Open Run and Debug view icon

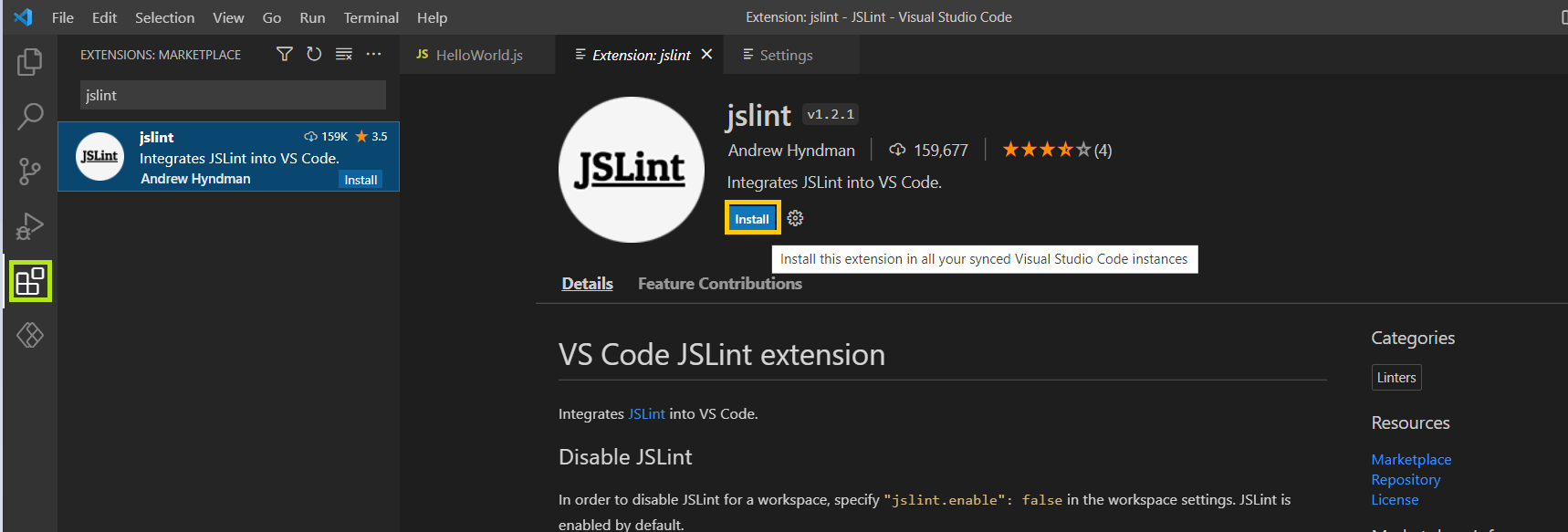point(30,226)
